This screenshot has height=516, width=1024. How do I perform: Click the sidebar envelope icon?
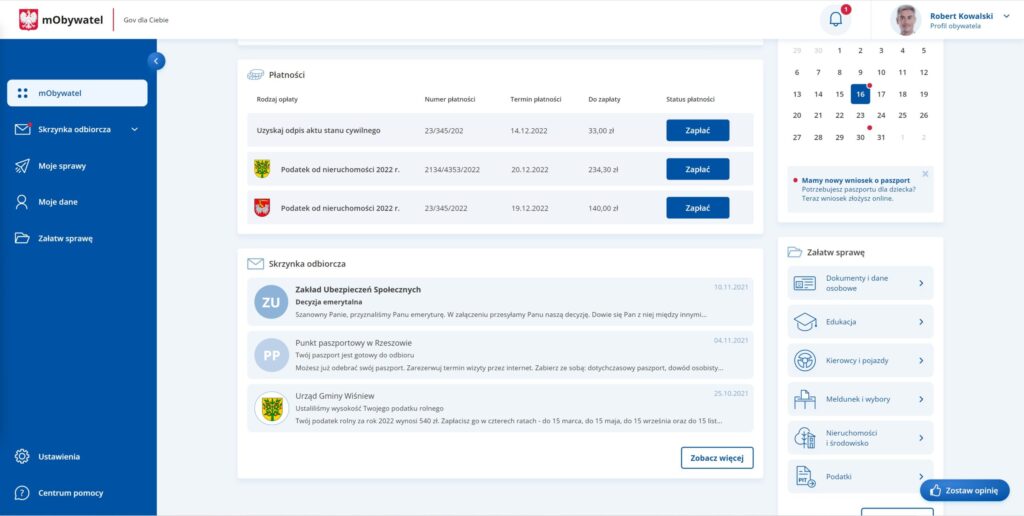(x=22, y=129)
